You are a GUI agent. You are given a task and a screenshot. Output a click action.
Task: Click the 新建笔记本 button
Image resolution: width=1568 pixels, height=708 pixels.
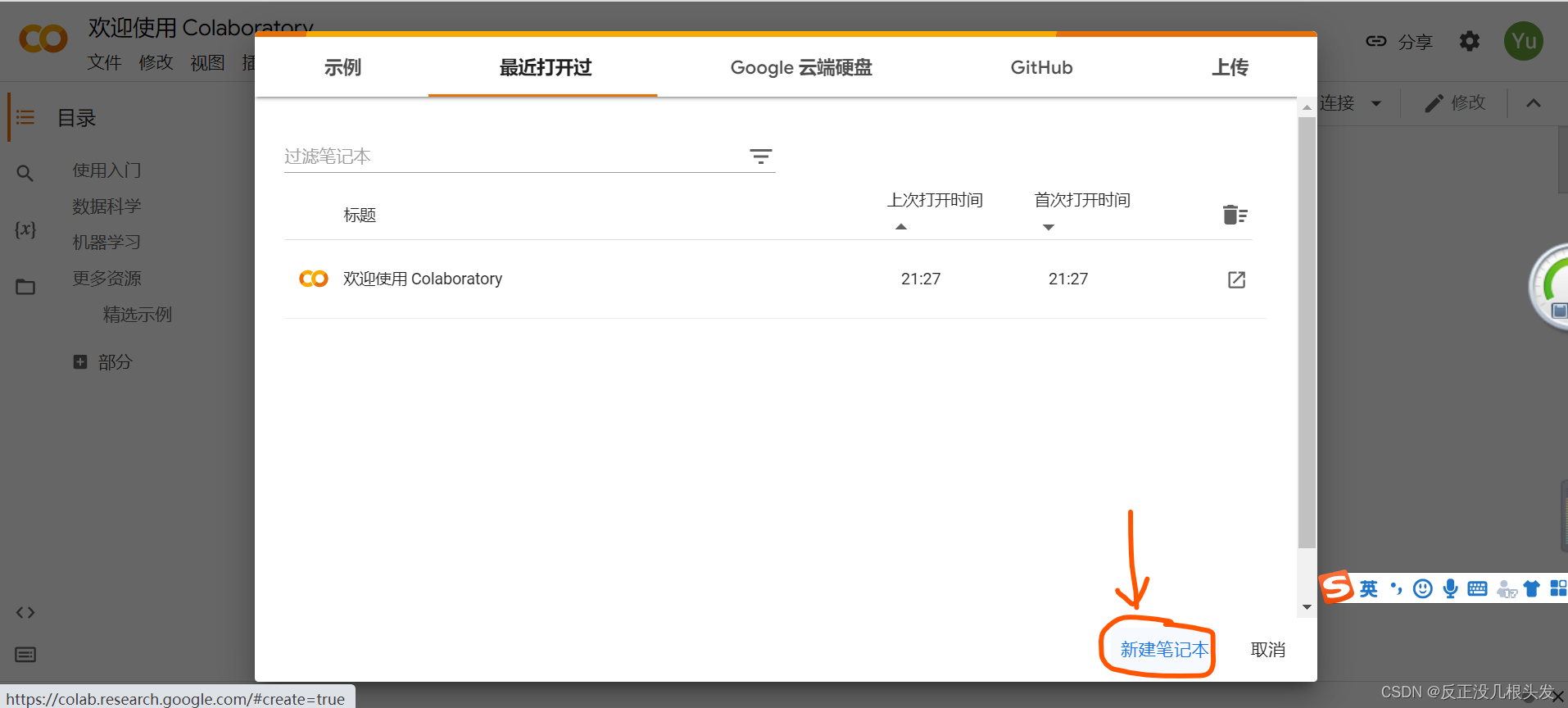pyautogui.click(x=1164, y=650)
